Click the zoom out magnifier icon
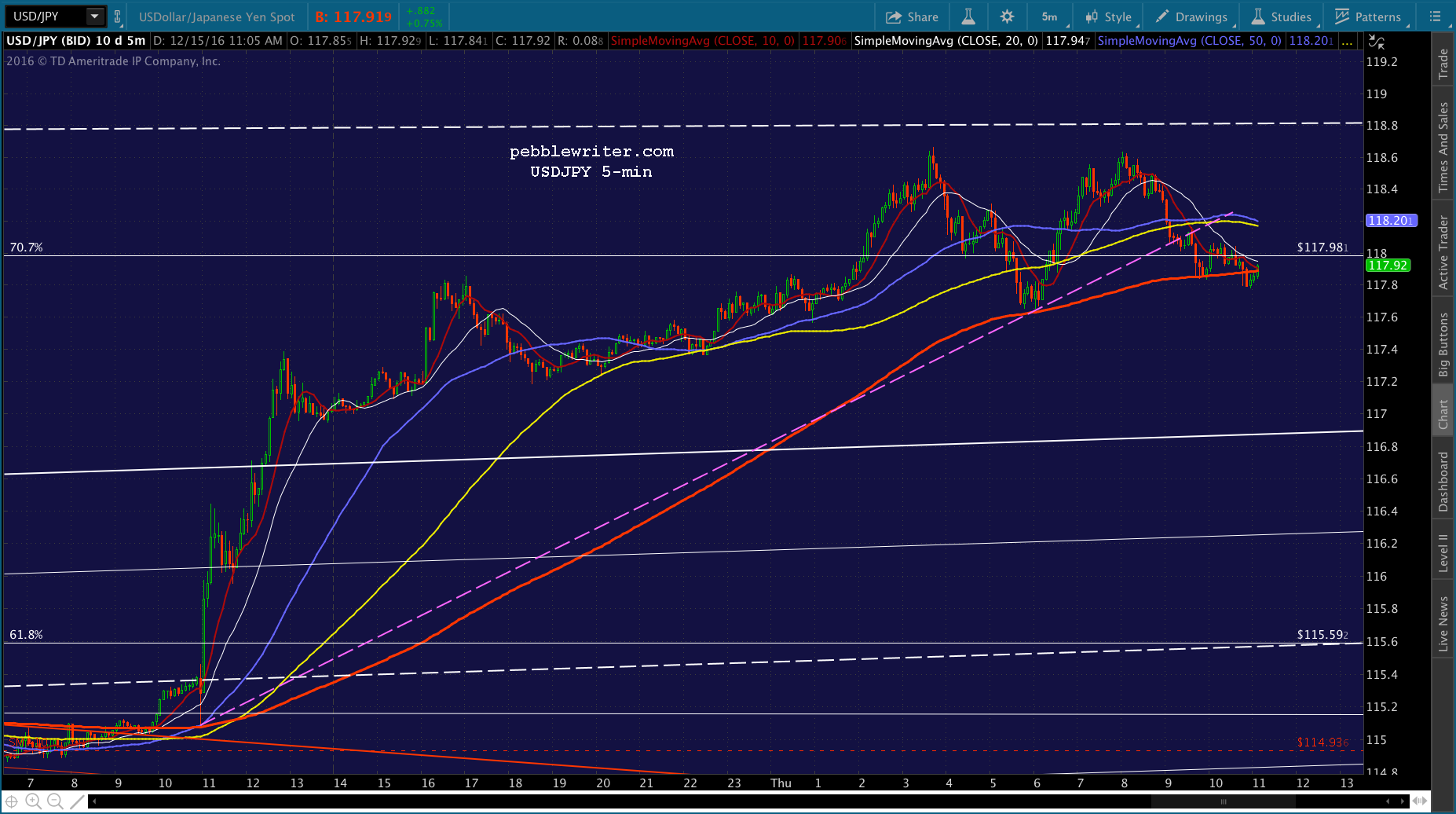 point(54,801)
